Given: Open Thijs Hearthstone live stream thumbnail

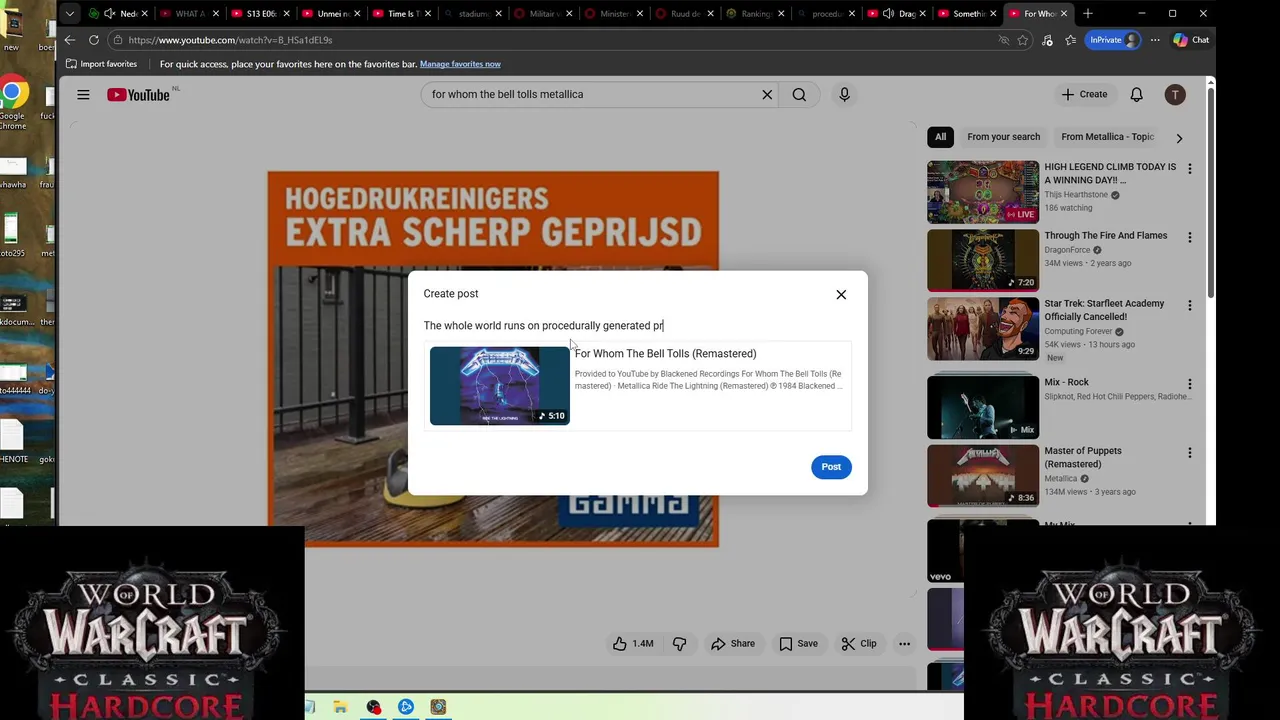Looking at the screenshot, I should [983, 192].
